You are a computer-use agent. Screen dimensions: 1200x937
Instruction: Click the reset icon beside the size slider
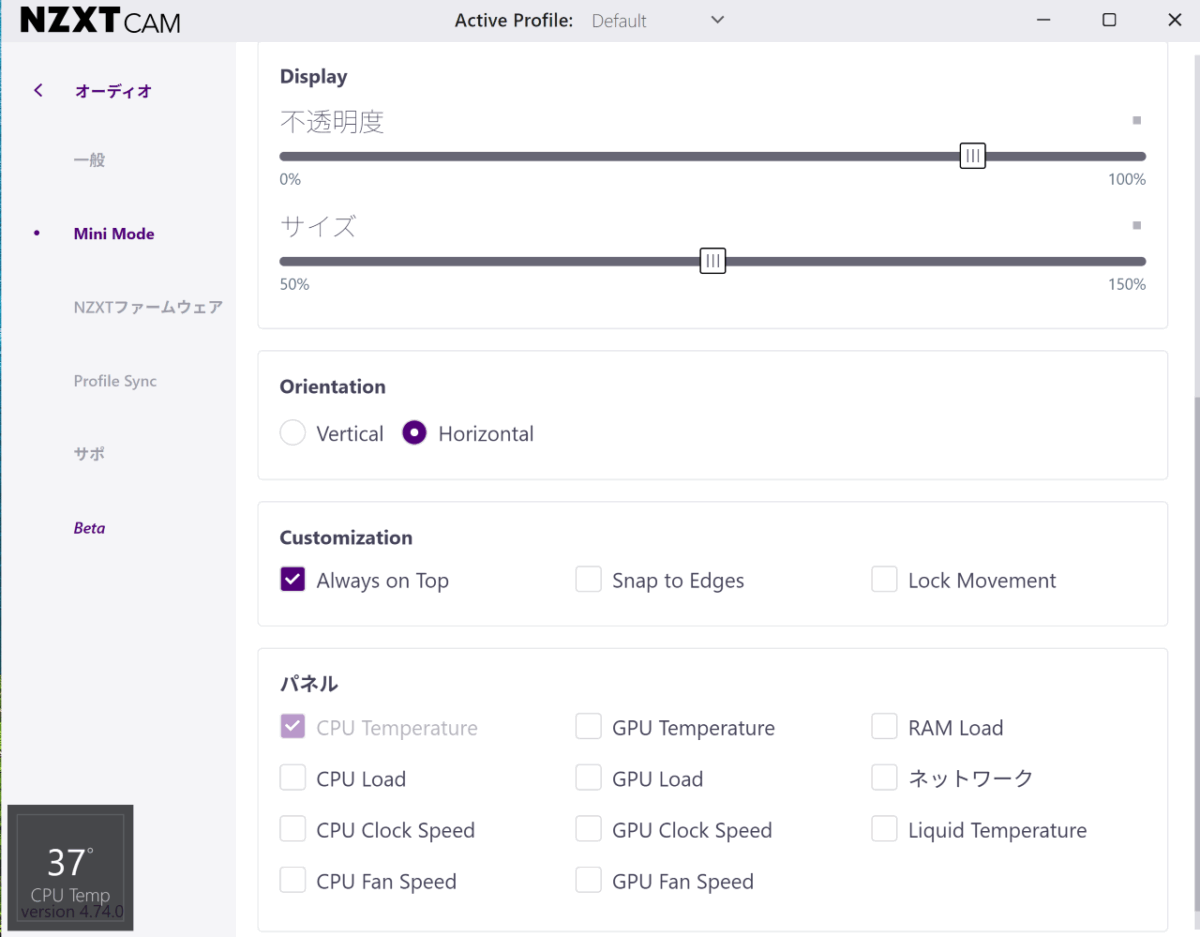tap(1136, 225)
